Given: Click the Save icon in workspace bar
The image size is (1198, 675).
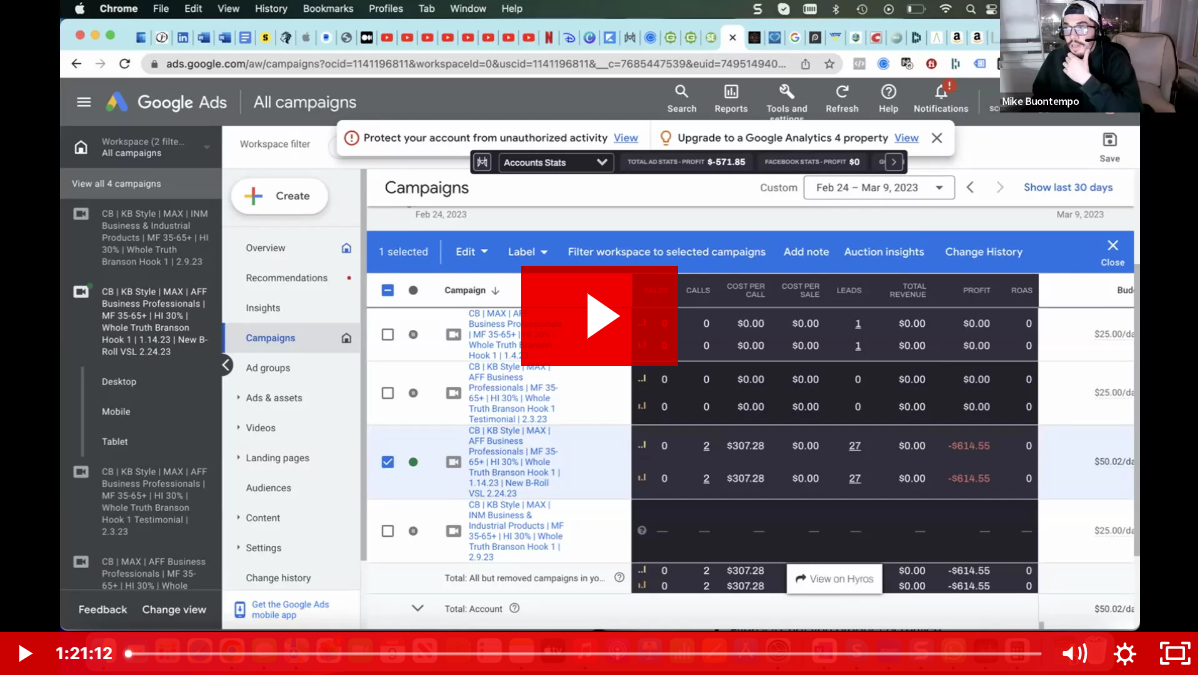Looking at the screenshot, I should tap(1109, 140).
